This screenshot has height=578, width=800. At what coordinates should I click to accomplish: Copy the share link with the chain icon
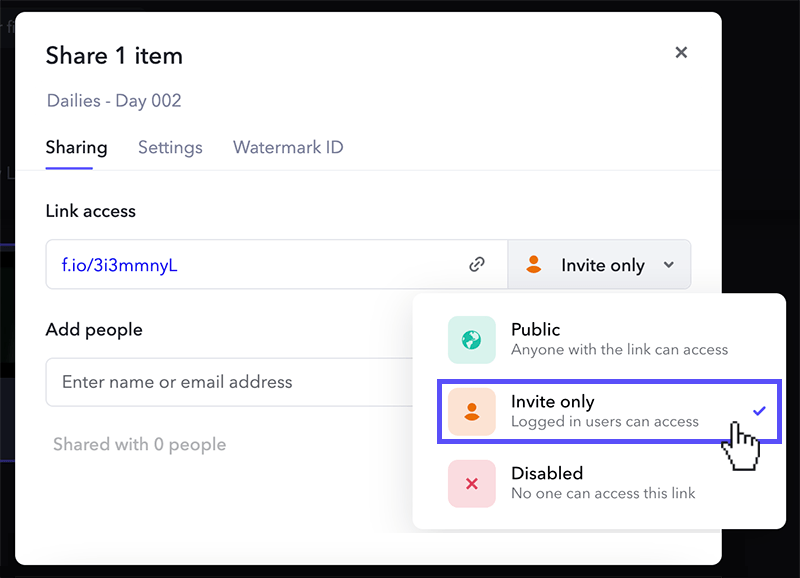click(x=477, y=264)
